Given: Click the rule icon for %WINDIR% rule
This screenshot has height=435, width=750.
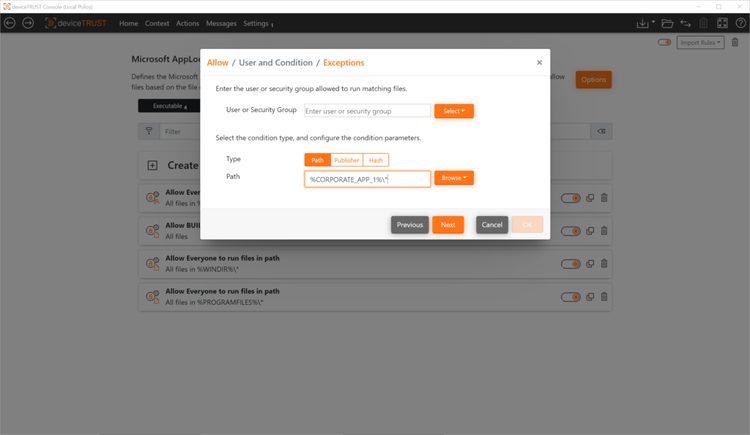Looking at the screenshot, I should pos(153,264).
